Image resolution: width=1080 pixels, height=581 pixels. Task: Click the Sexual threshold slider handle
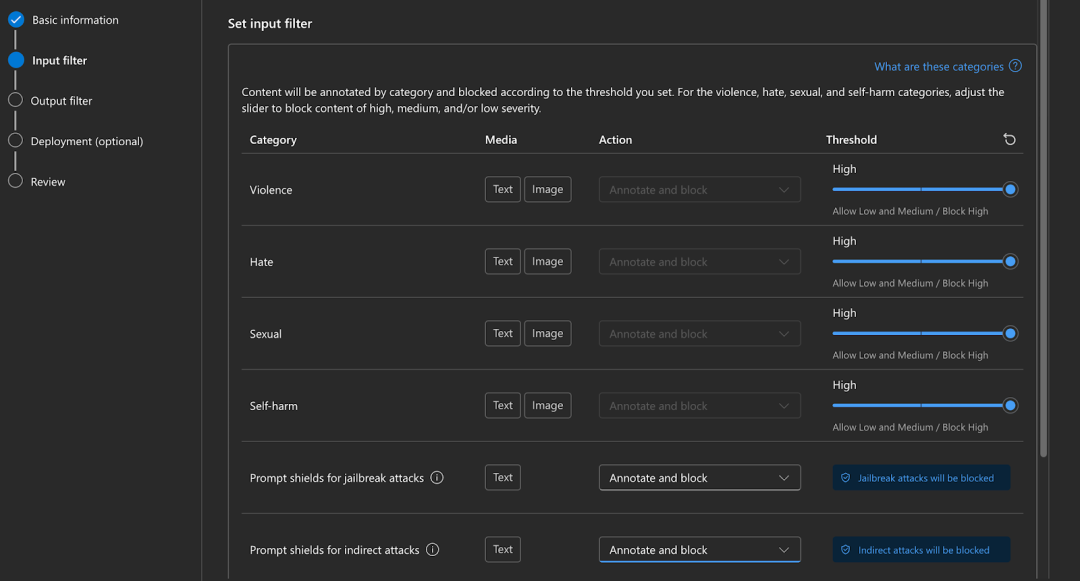click(1010, 333)
